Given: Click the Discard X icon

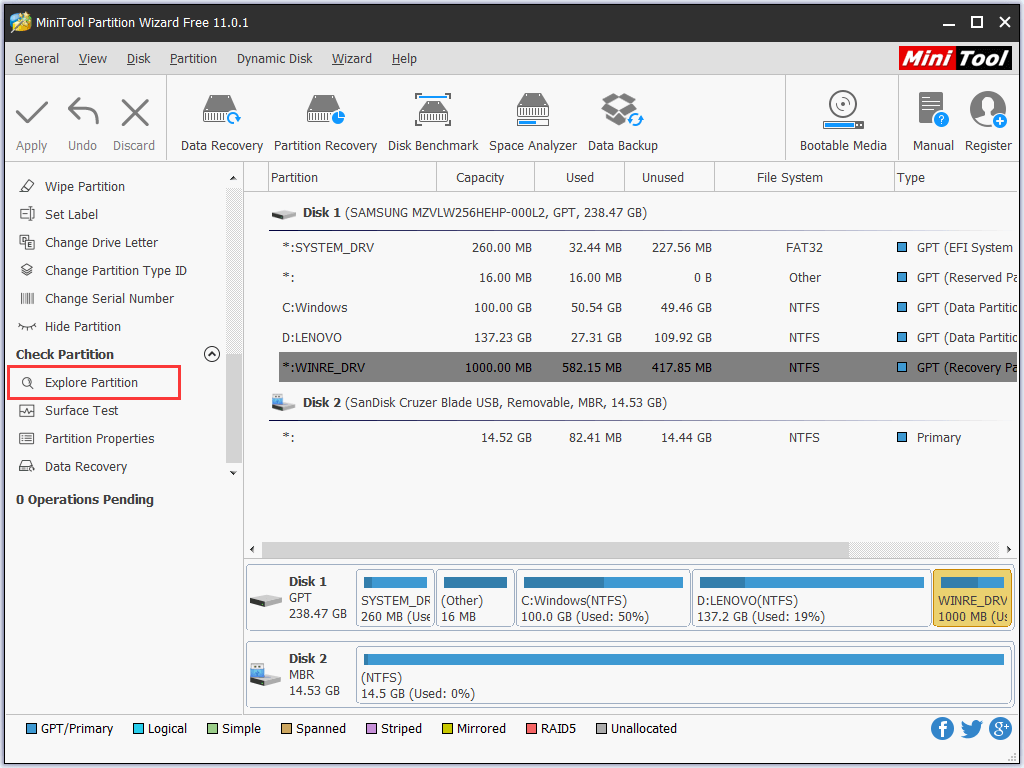Looking at the screenshot, I should pos(135,112).
